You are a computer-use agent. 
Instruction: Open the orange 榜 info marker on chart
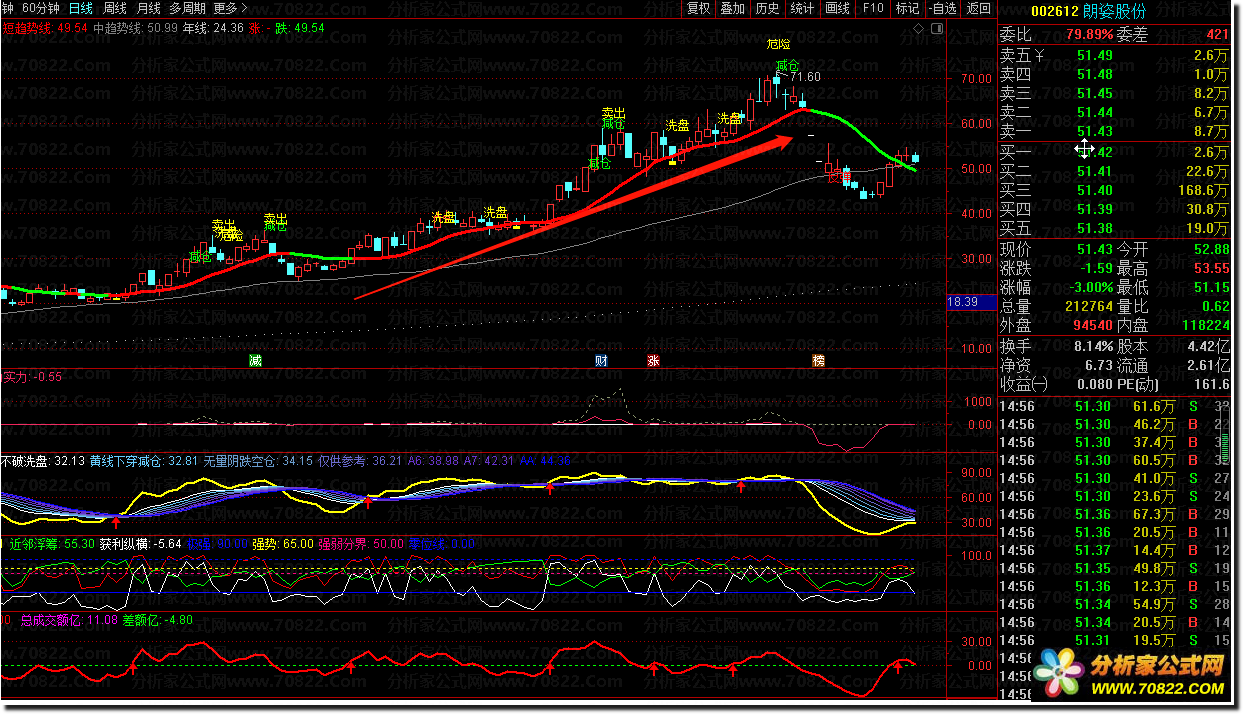[819, 360]
